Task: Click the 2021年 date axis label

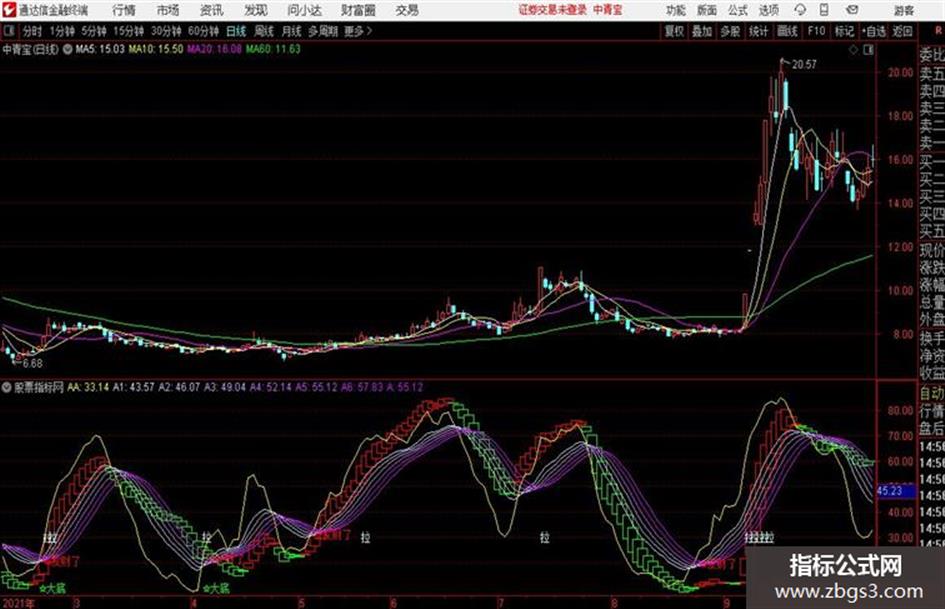Action: pyautogui.click(x=18, y=603)
